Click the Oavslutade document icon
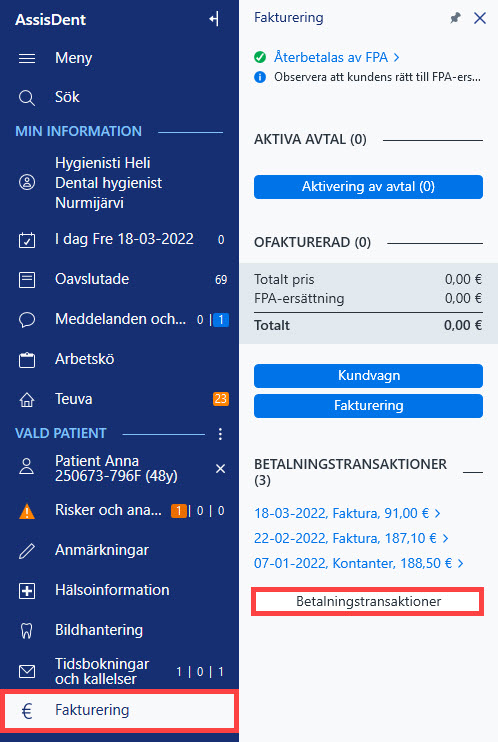Viewport: 498px width, 742px height. (27, 280)
